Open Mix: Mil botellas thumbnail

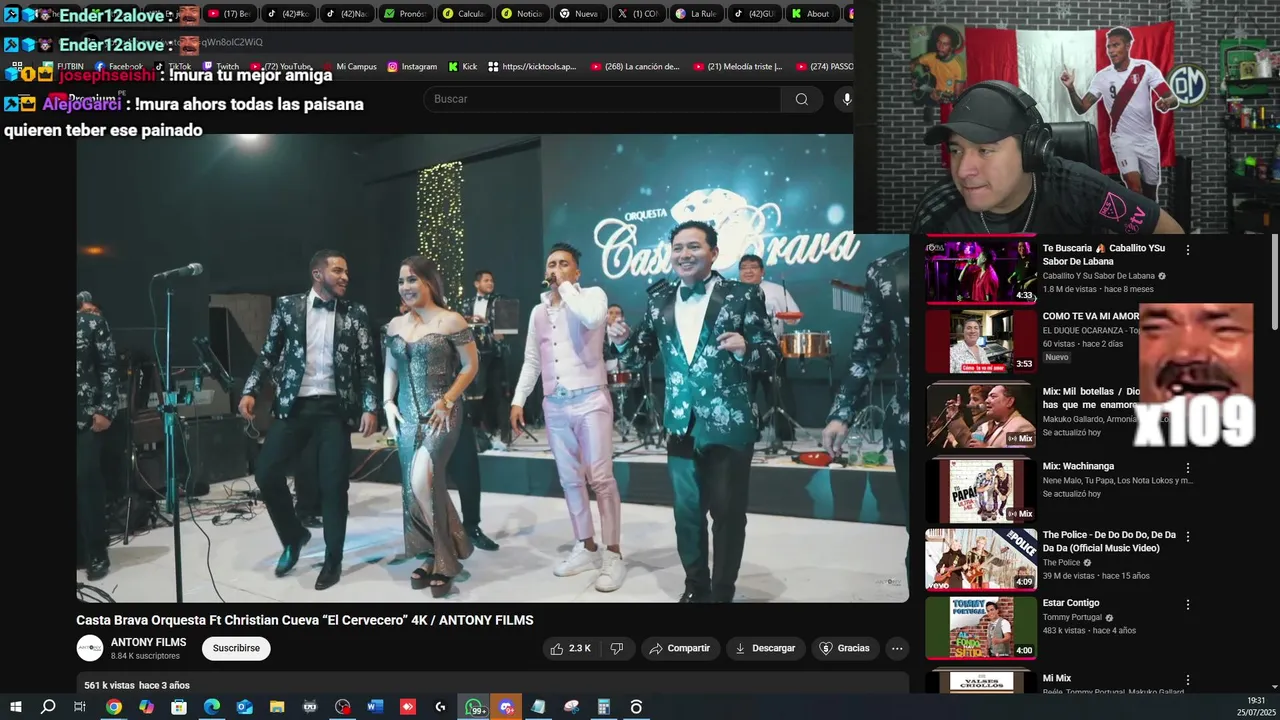(981, 414)
